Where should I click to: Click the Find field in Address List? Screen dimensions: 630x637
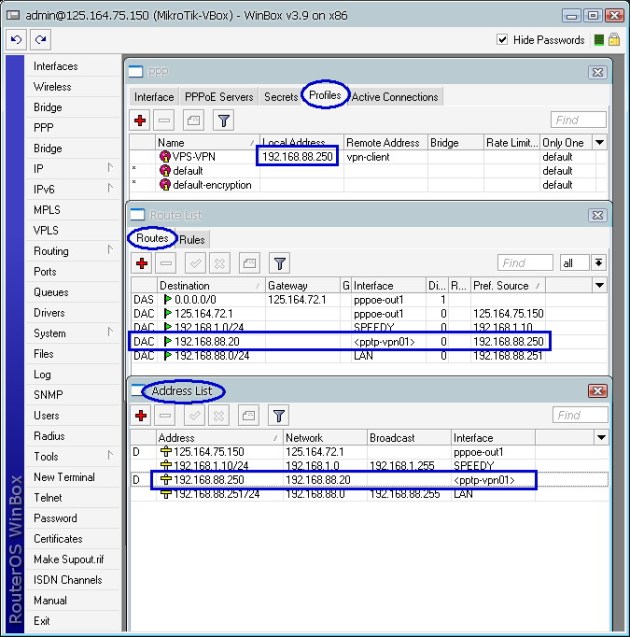tap(580, 415)
